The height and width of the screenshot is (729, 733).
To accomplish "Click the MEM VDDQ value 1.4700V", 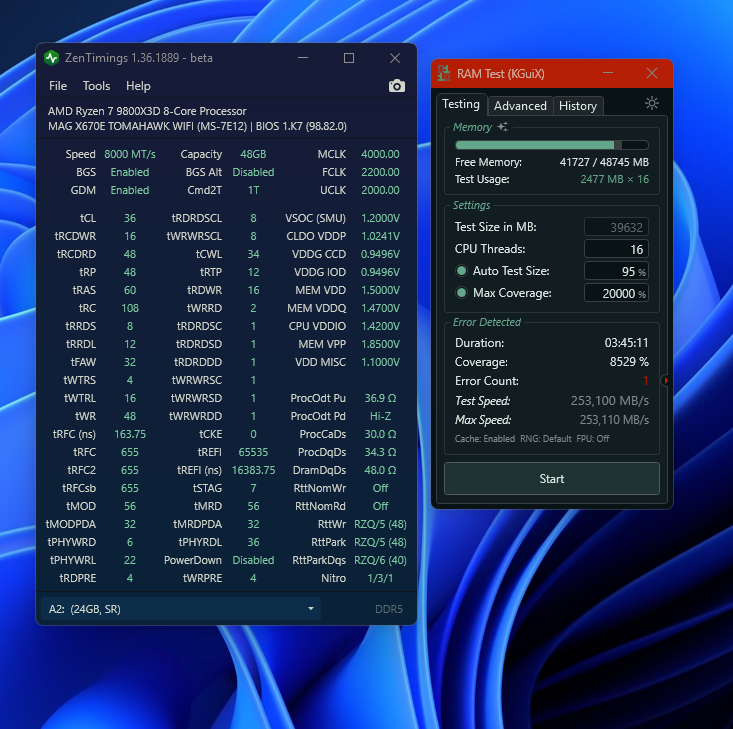I will (x=380, y=308).
